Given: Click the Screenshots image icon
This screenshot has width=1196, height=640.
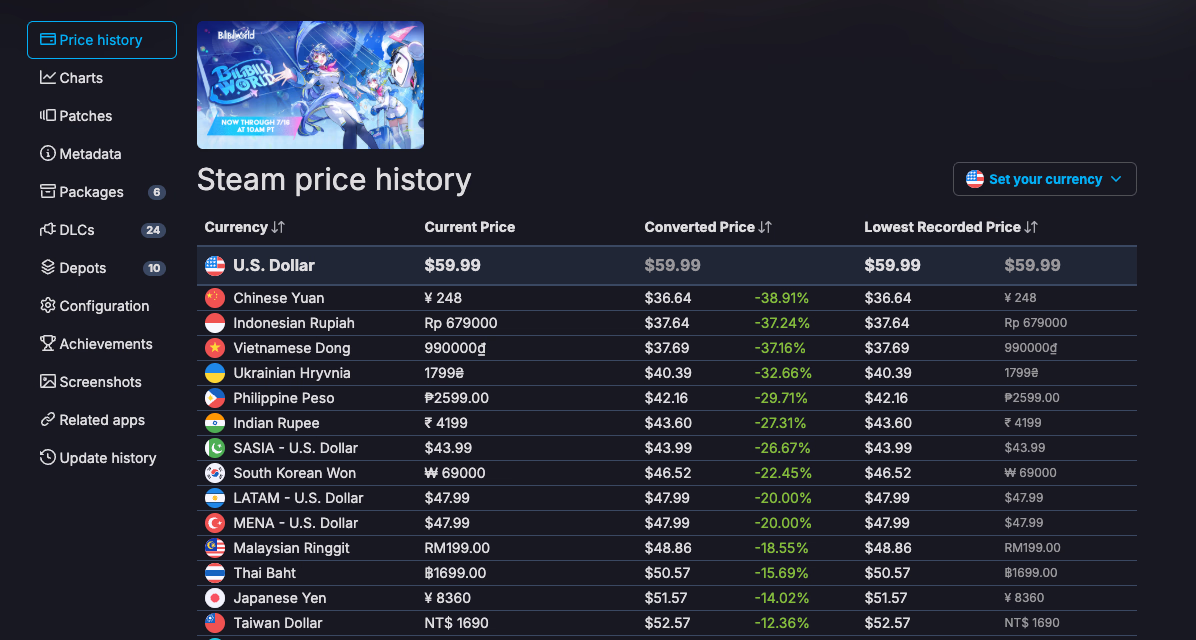Looking at the screenshot, I should [x=47, y=381].
